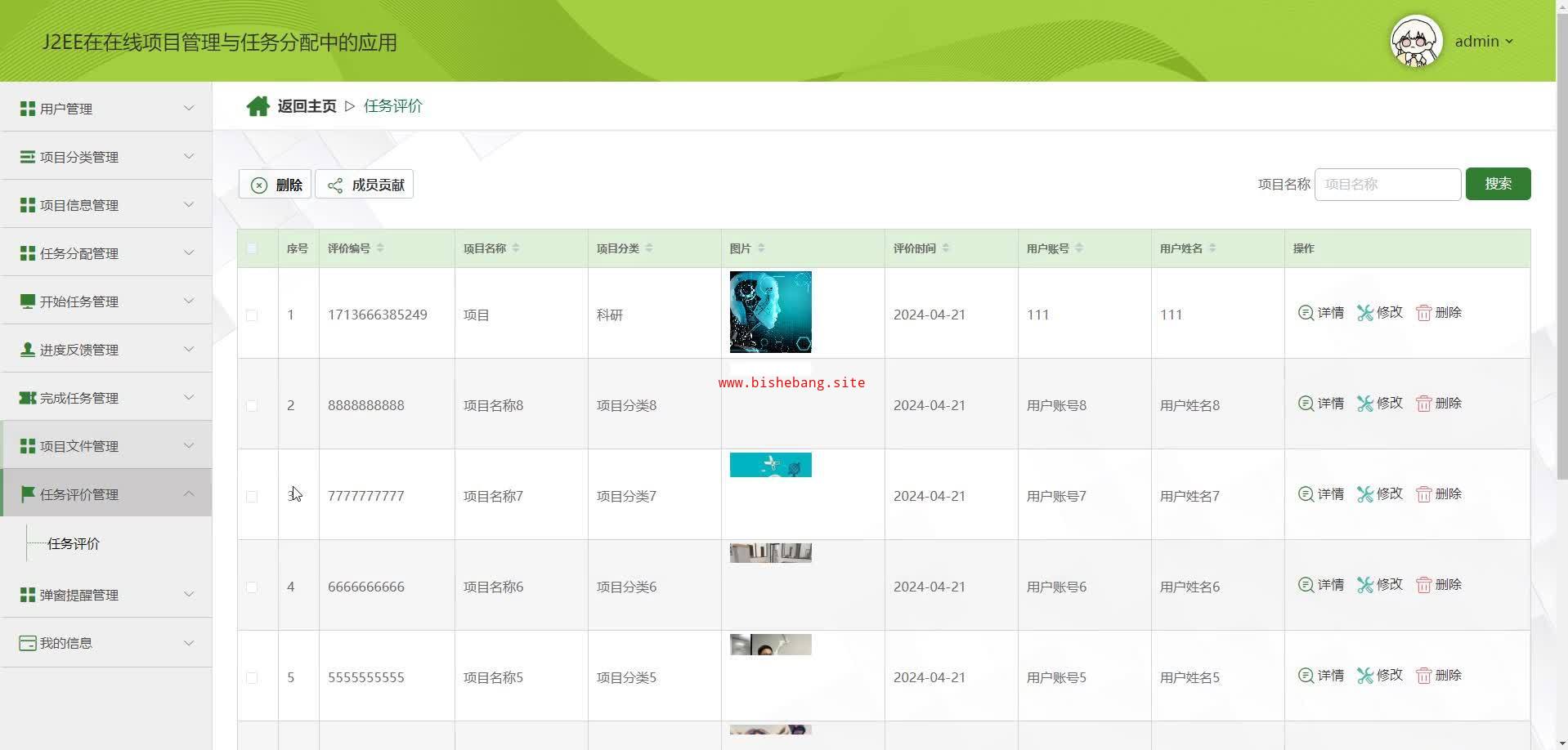
Task: Click the 进度反馈管理 person icon
Action: 28,350
